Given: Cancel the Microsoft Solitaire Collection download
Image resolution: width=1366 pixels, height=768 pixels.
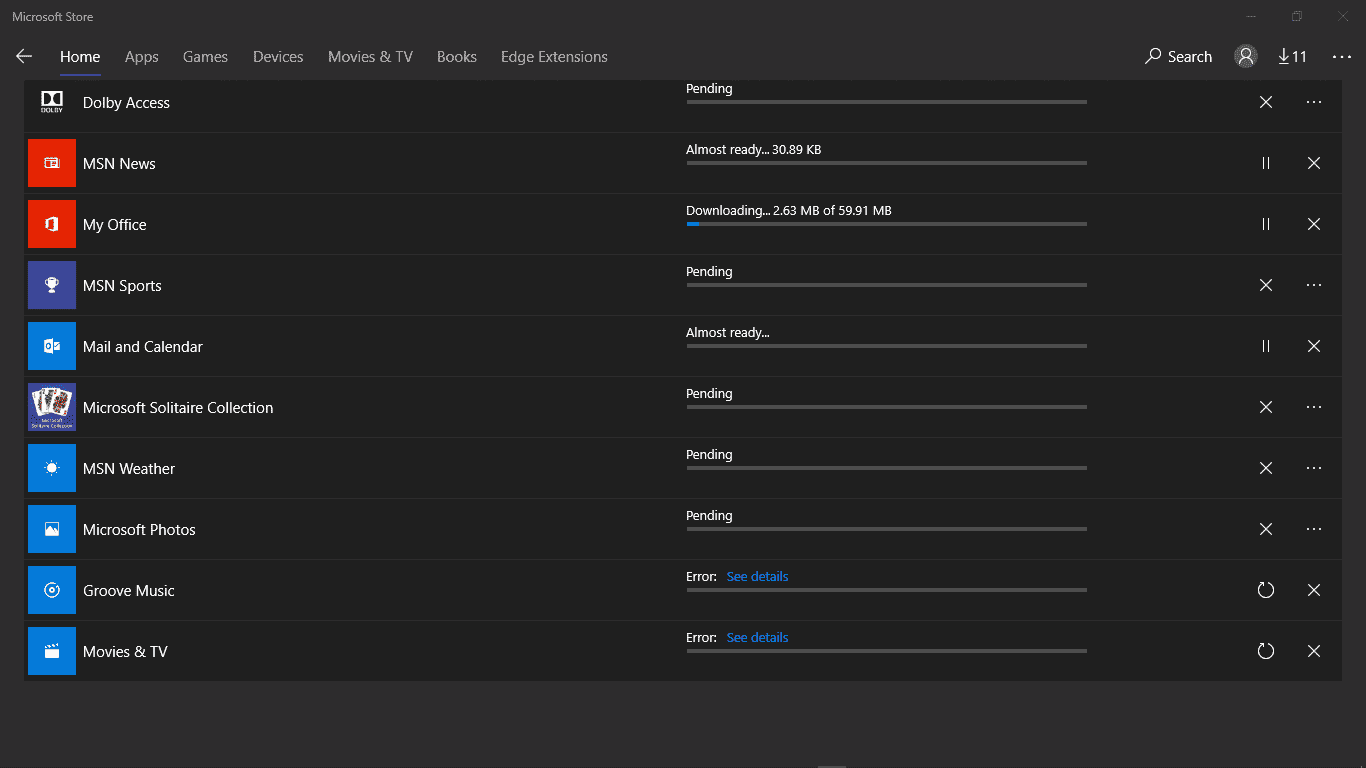Looking at the screenshot, I should tap(1266, 407).
